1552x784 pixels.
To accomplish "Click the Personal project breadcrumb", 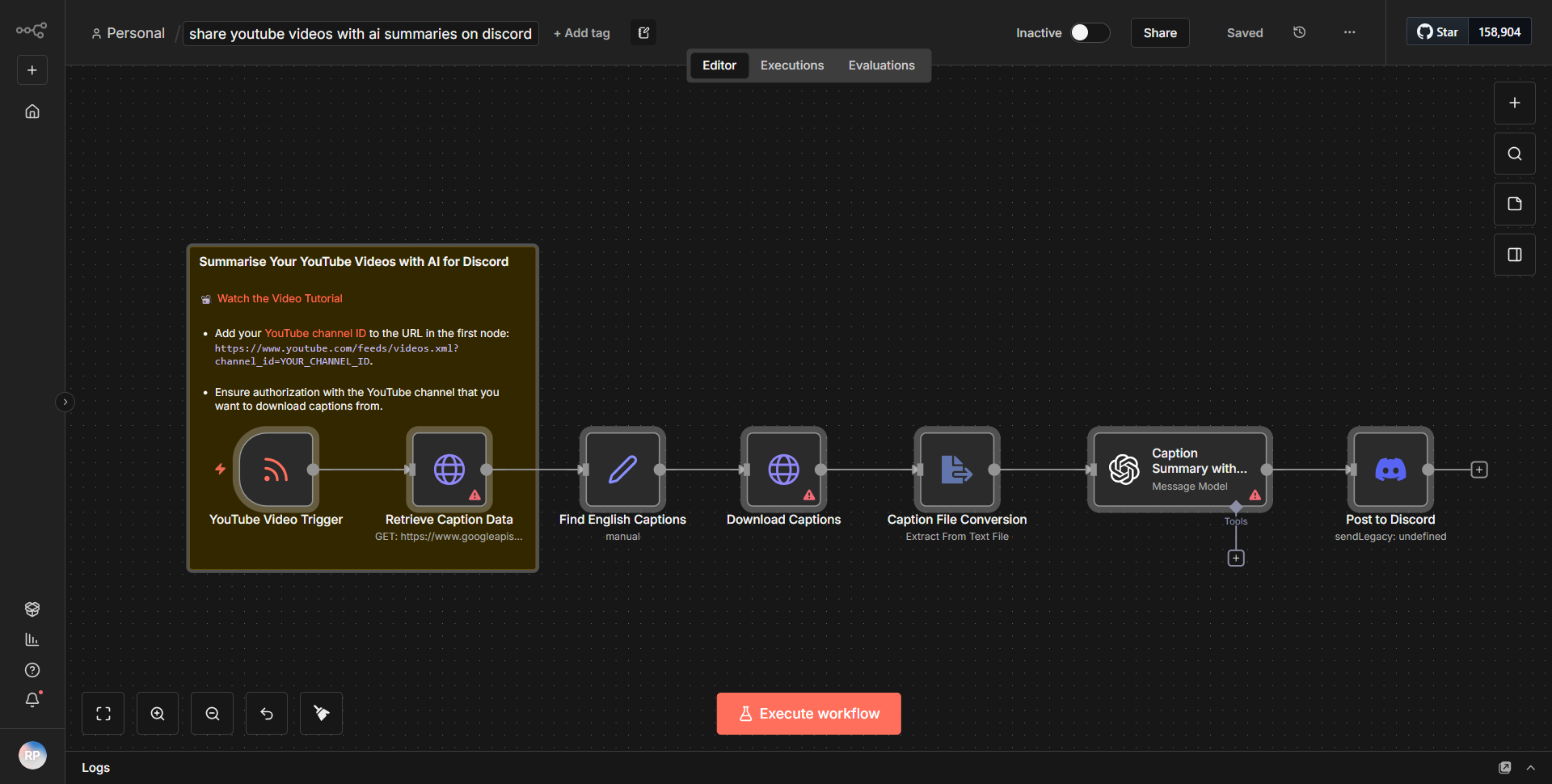I will point(129,33).
